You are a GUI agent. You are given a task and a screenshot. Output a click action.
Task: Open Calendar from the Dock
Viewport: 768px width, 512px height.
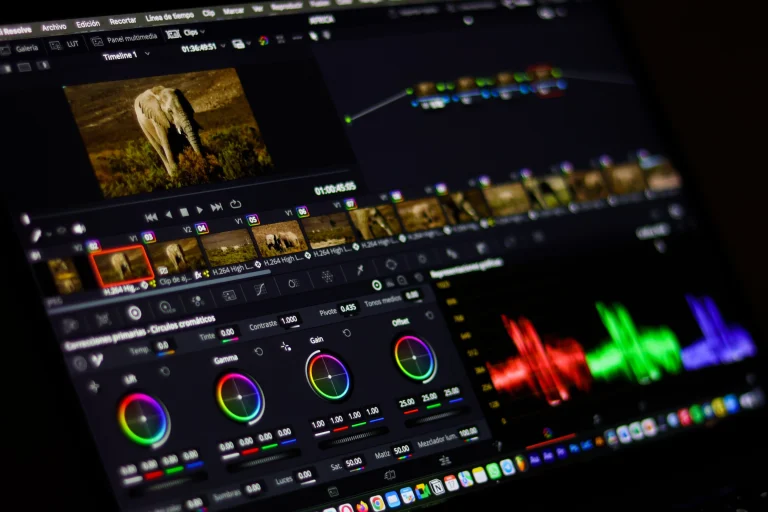[x=451, y=483]
